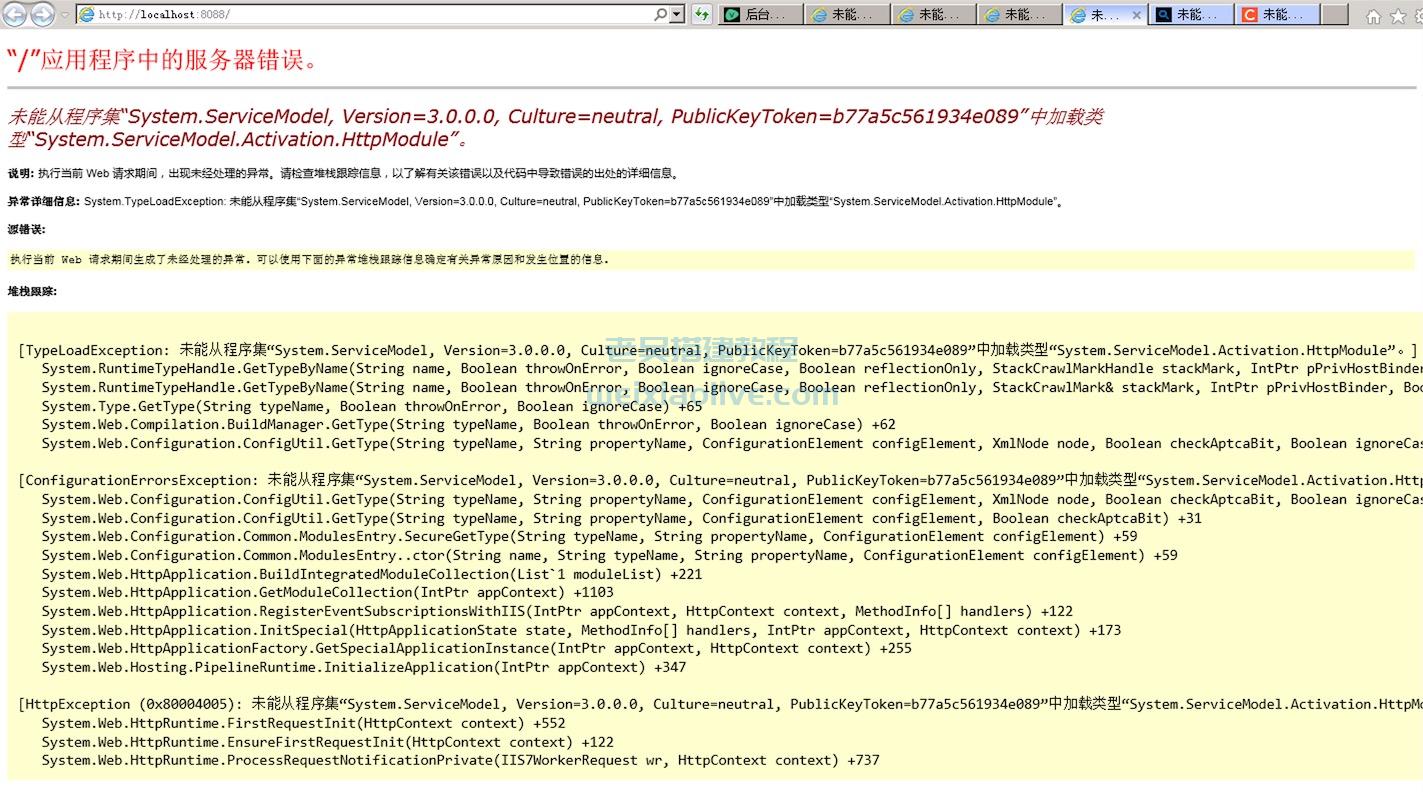Click the HttpApplication.InitSpecial +173 stack line
1423x792 pixels.
[581, 630]
